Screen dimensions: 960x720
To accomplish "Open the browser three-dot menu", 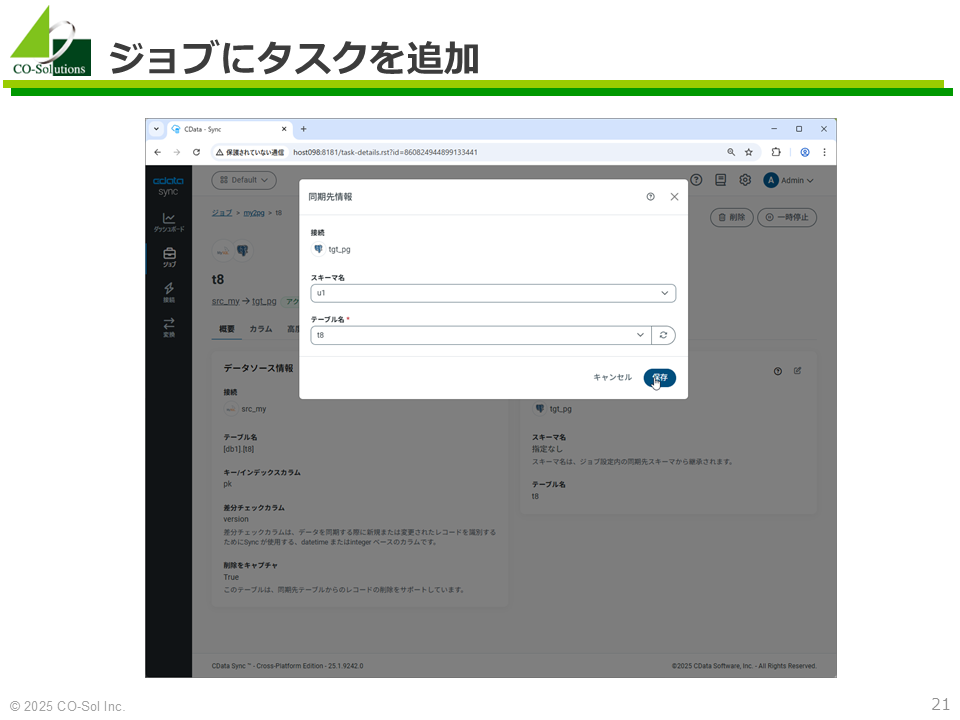I will pos(824,152).
